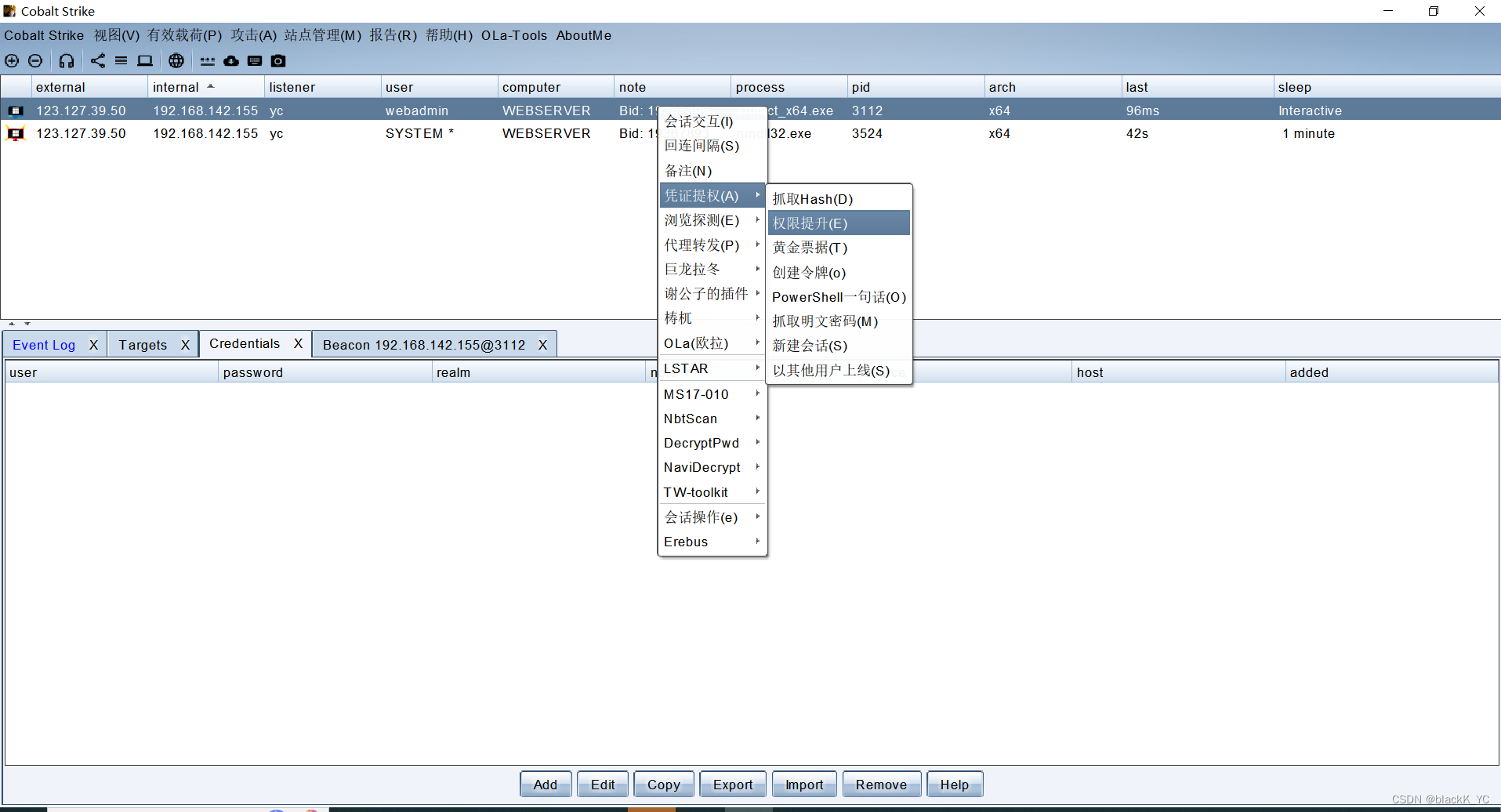Collapse the split pane with the up arrow
The width and height of the screenshot is (1501, 812).
[12, 323]
